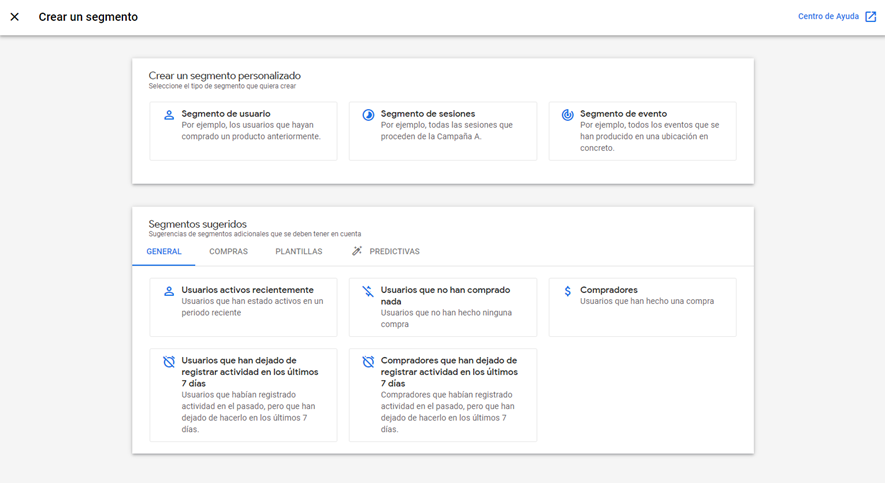Click description 'Usuarios que habían registrado actividad en el pasado'

tap(248, 412)
